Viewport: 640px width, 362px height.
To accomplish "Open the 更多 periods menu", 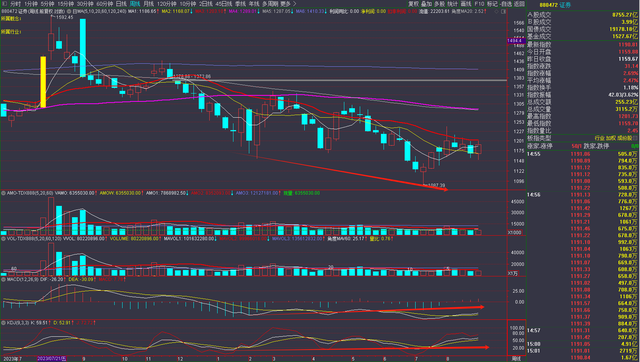I will [x=285, y=4].
